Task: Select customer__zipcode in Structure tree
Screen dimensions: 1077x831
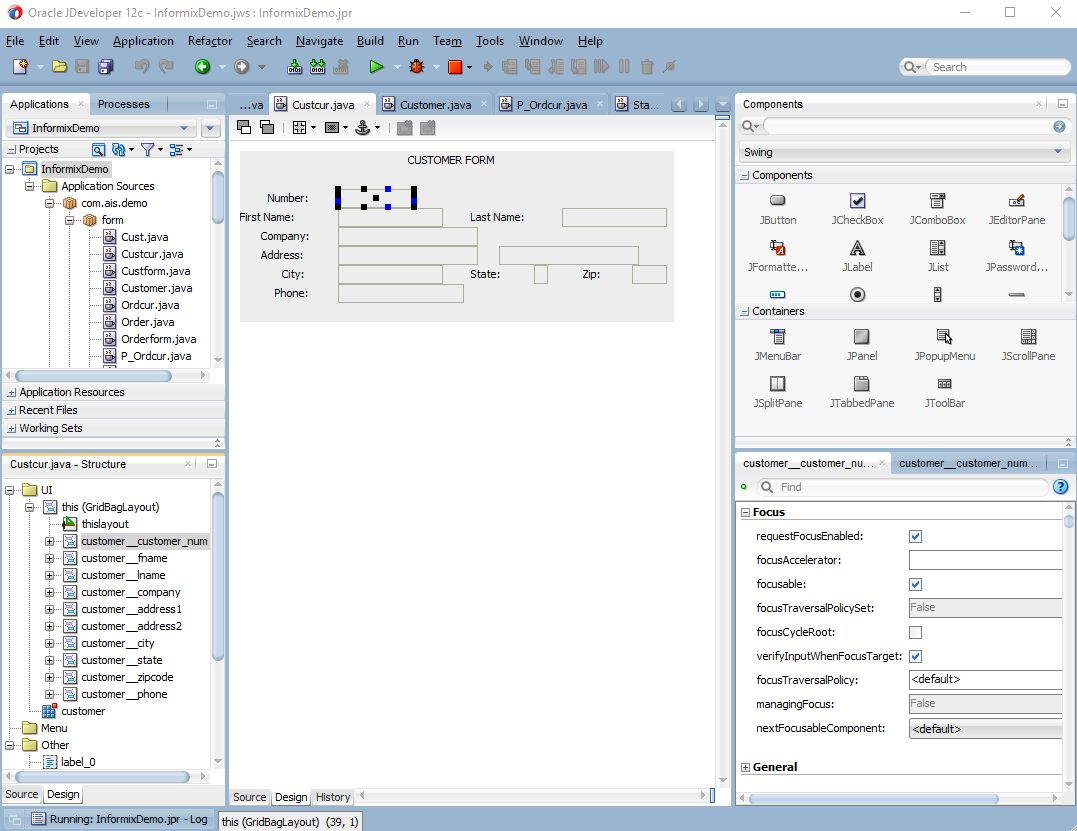Action: pos(127,677)
